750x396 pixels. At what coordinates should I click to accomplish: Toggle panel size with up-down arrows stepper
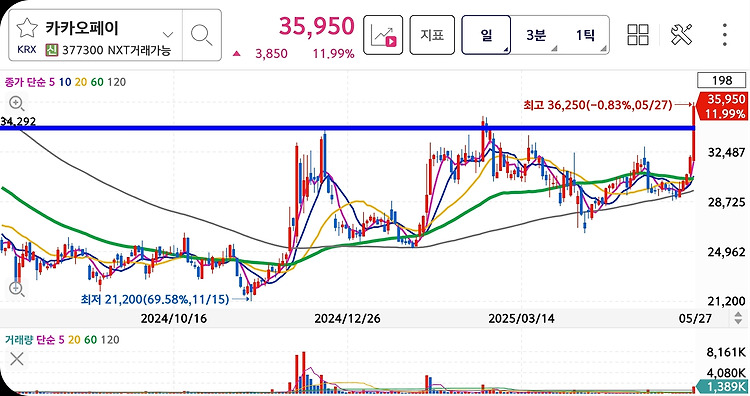[738, 318]
